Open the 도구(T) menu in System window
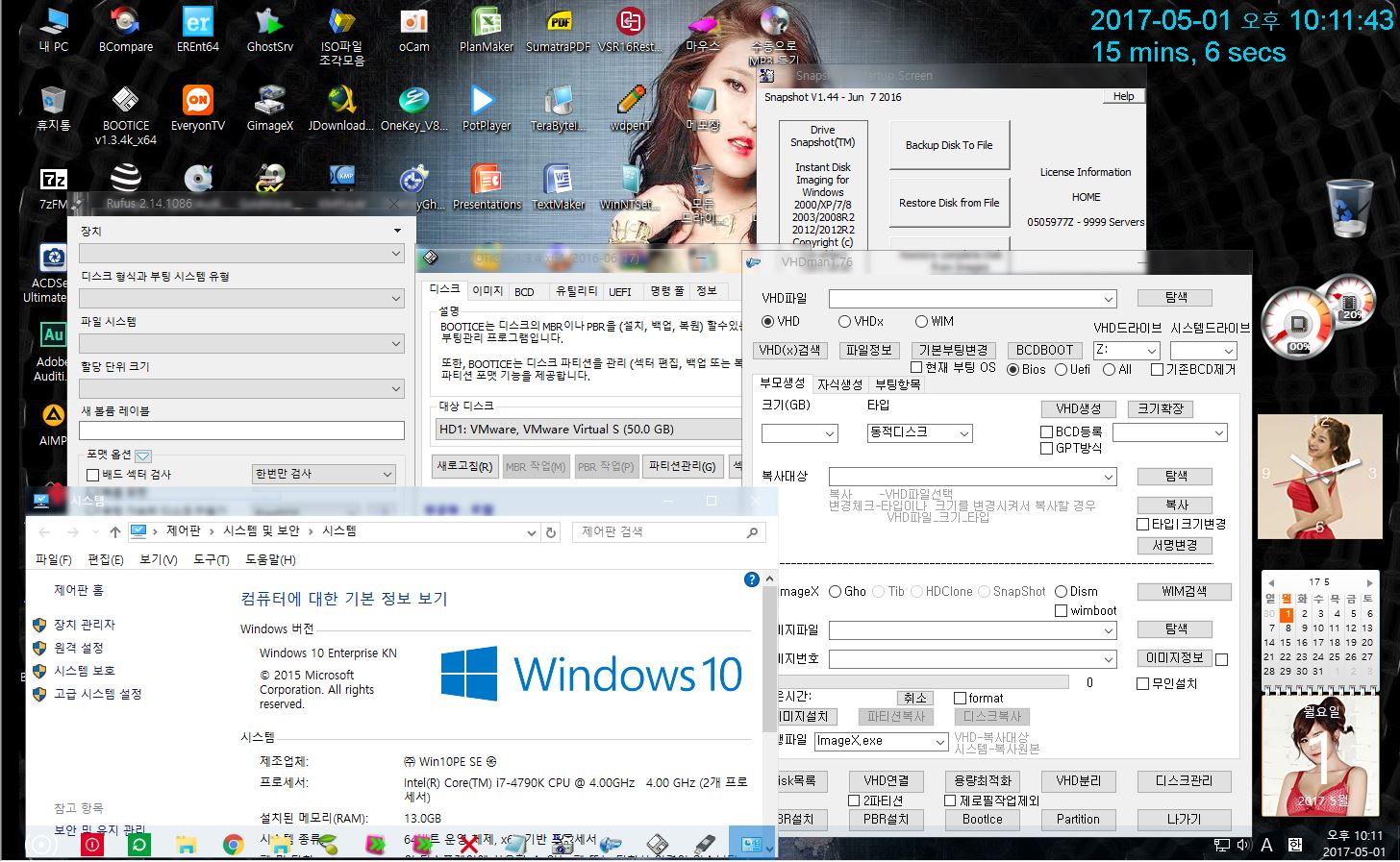 point(211,559)
